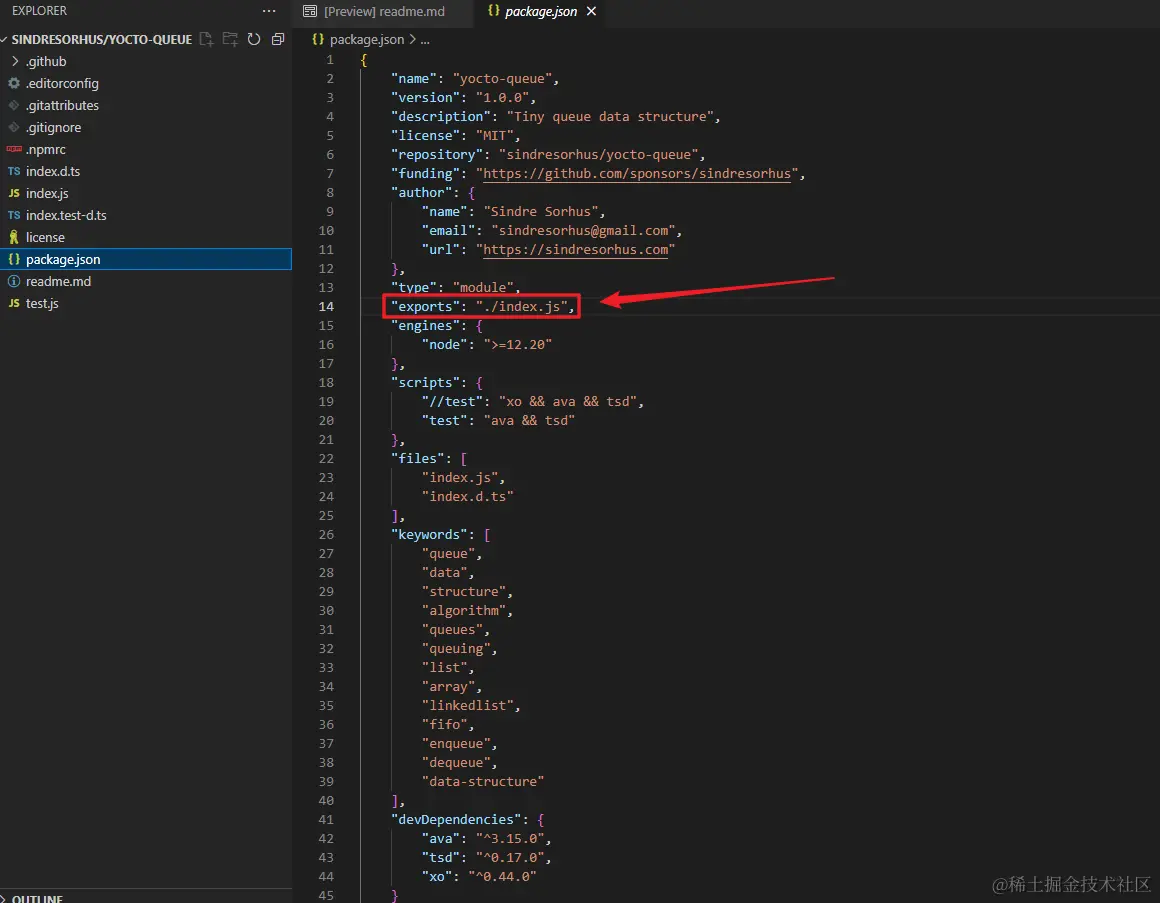Click the "yocto-queue" name value
The image size is (1160, 903).
point(502,78)
